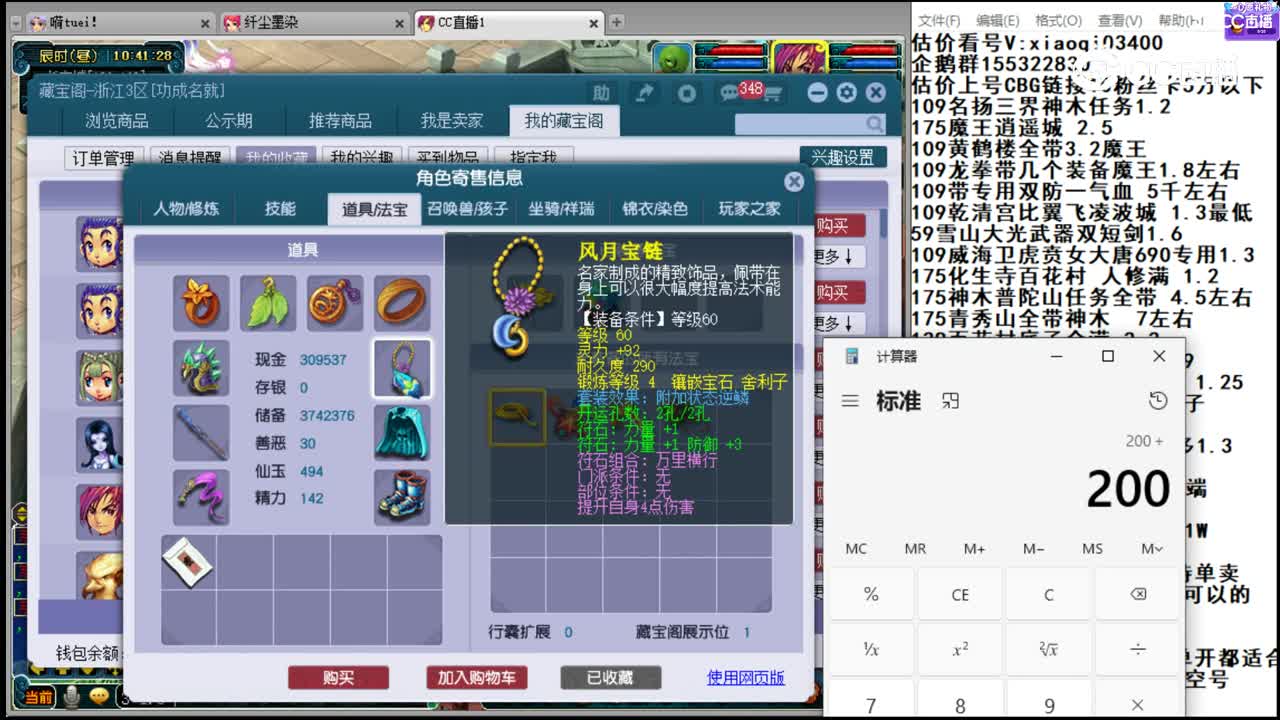Open 藏宝阁 settings gear icon
This screenshot has height=720, width=1280.
pyautogui.click(x=847, y=93)
